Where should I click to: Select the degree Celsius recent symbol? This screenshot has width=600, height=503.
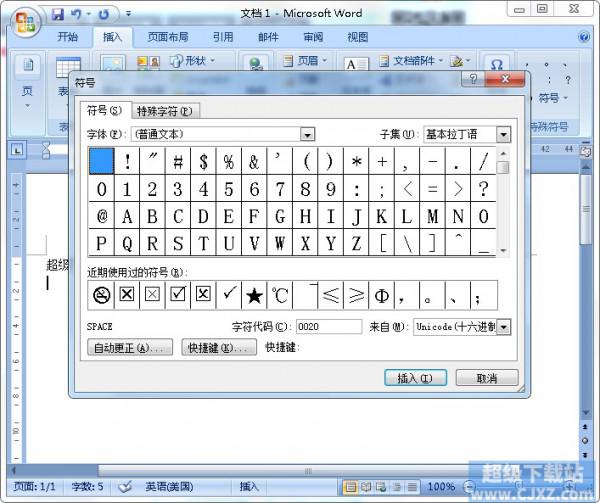coord(280,295)
